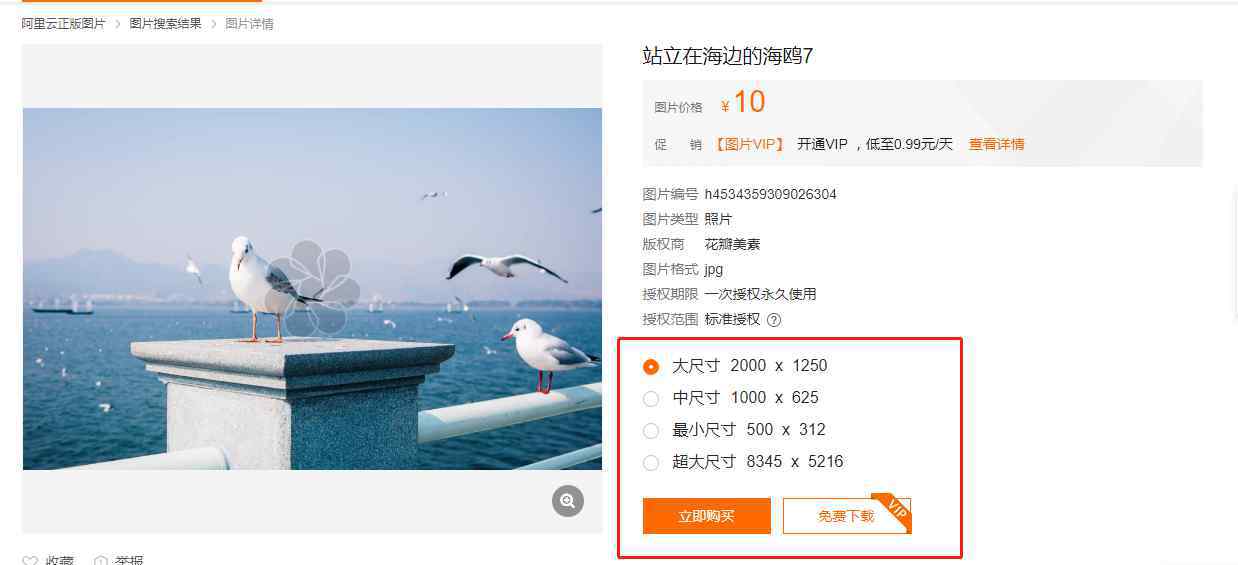Click the VIP ribbon badge on 免费下载
The image size is (1238, 565).
(892, 508)
